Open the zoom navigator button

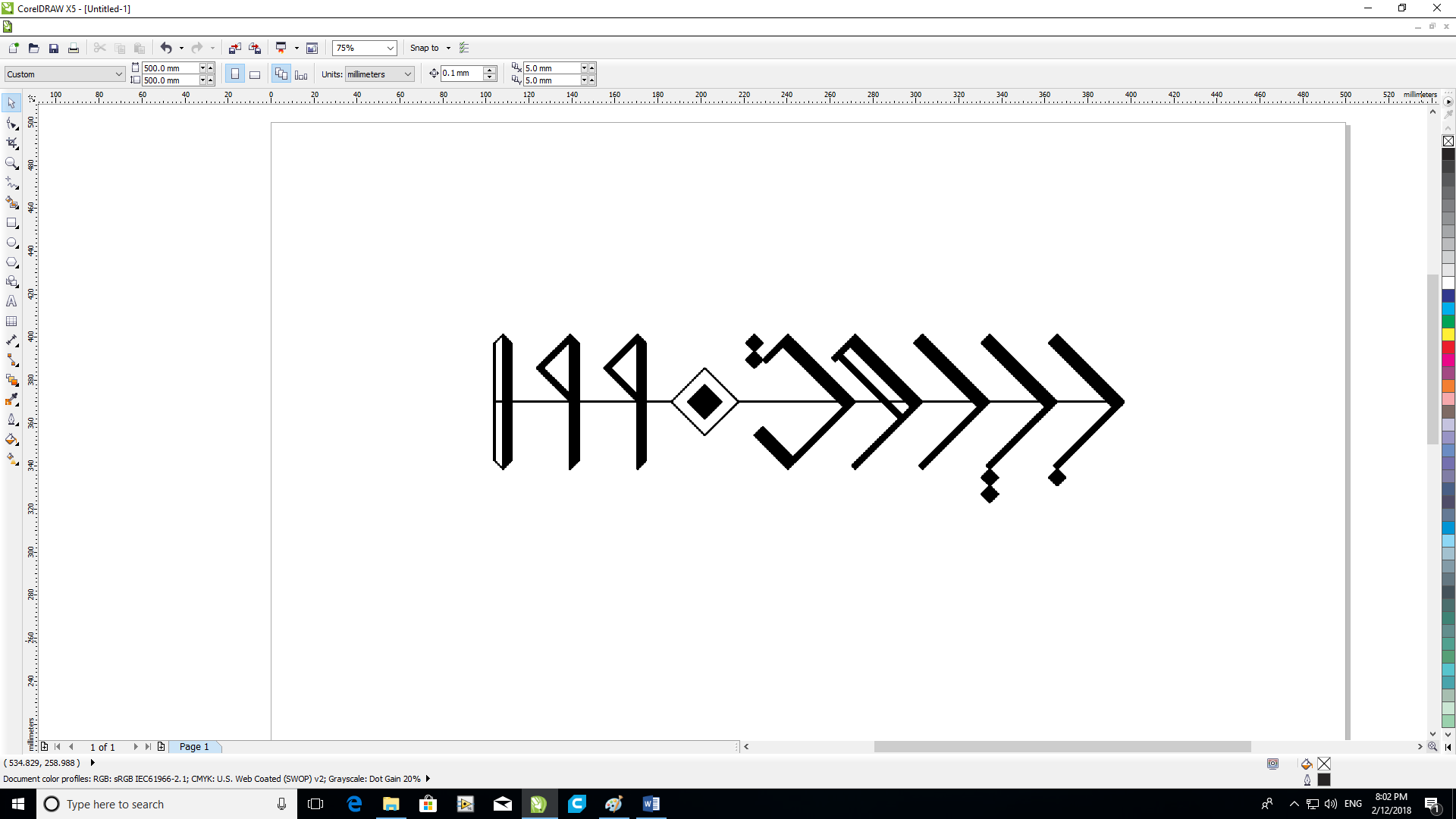pyautogui.click(x=1432, y=747)
